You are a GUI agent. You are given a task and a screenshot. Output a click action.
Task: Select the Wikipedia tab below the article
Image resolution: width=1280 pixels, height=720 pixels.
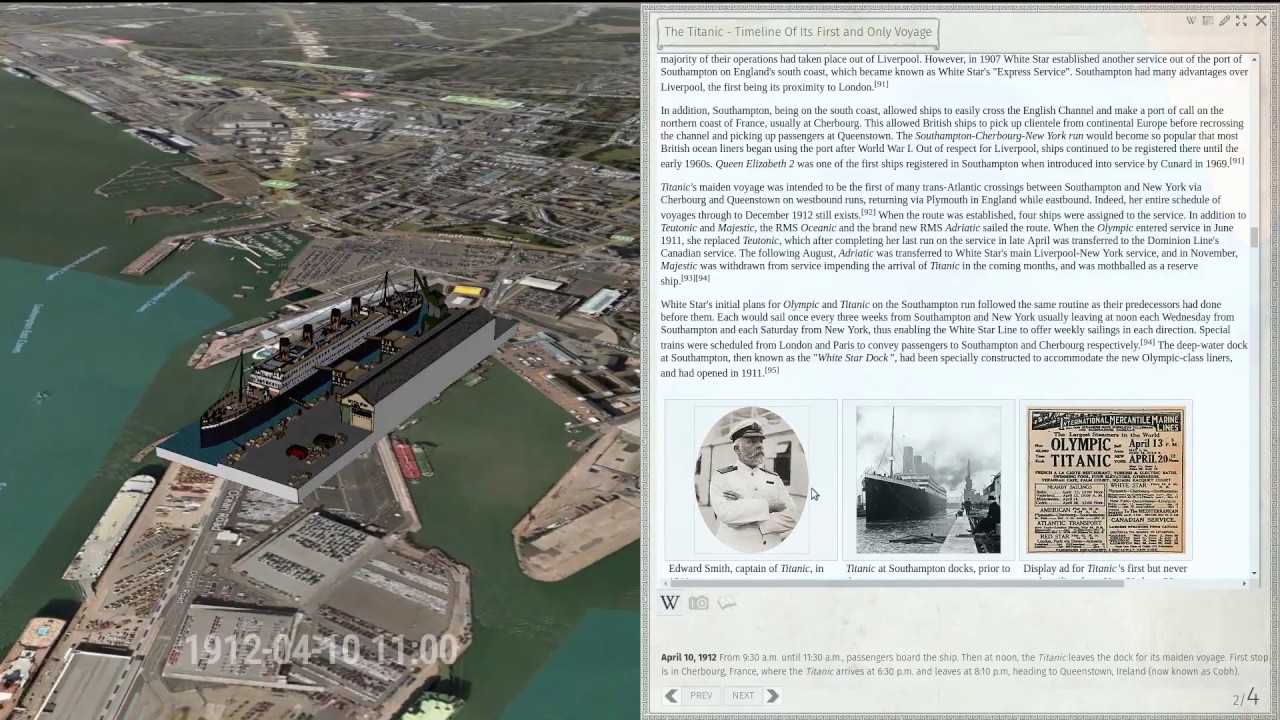tap(670, 603)
